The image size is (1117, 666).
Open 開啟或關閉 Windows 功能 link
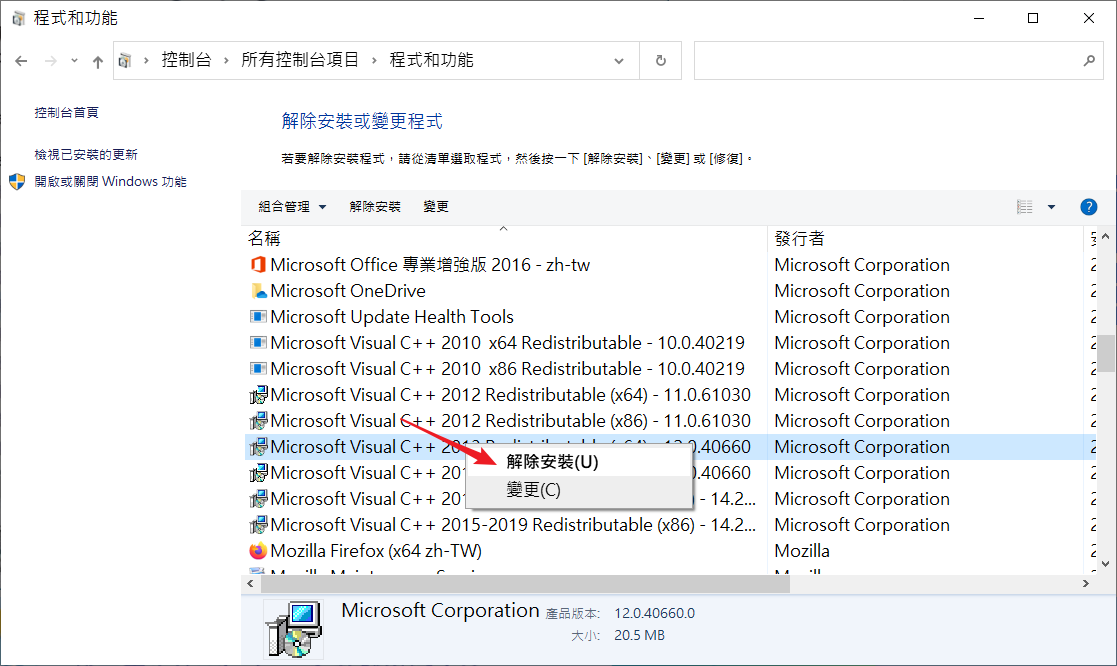110,182
